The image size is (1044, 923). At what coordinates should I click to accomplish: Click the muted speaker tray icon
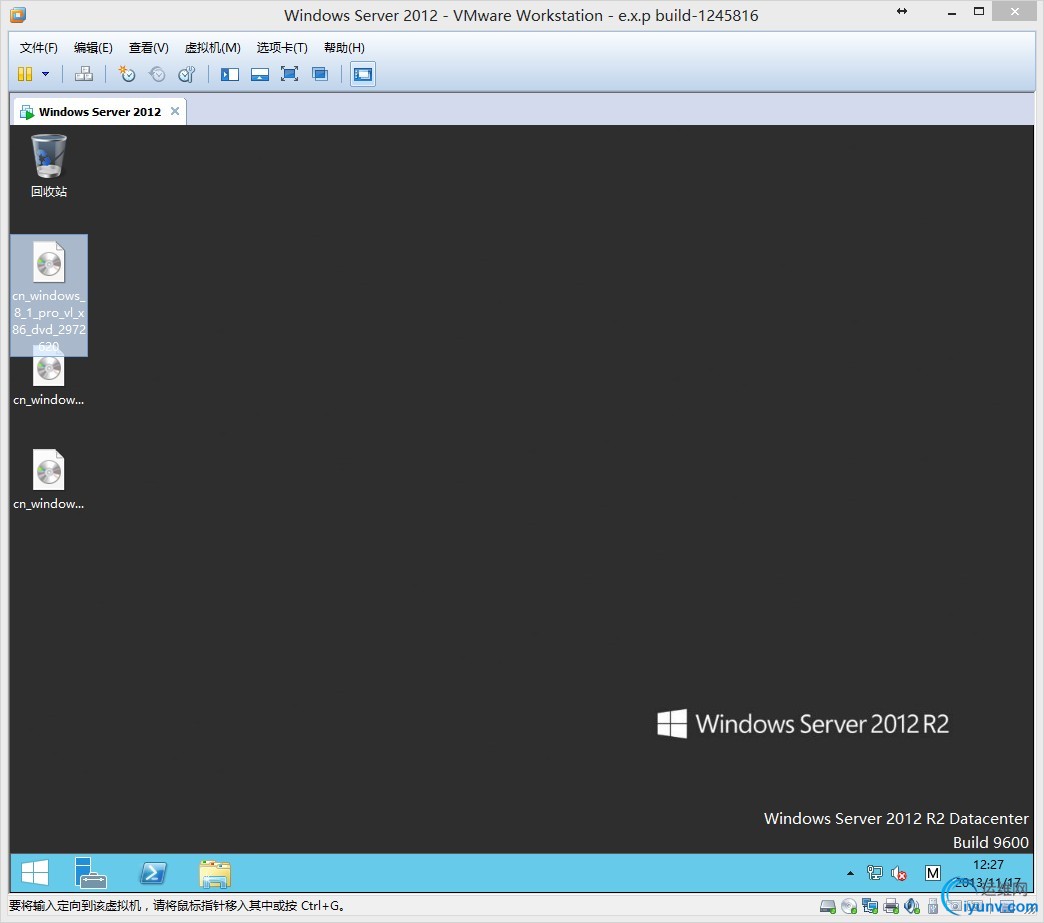[x=899, y=873]
